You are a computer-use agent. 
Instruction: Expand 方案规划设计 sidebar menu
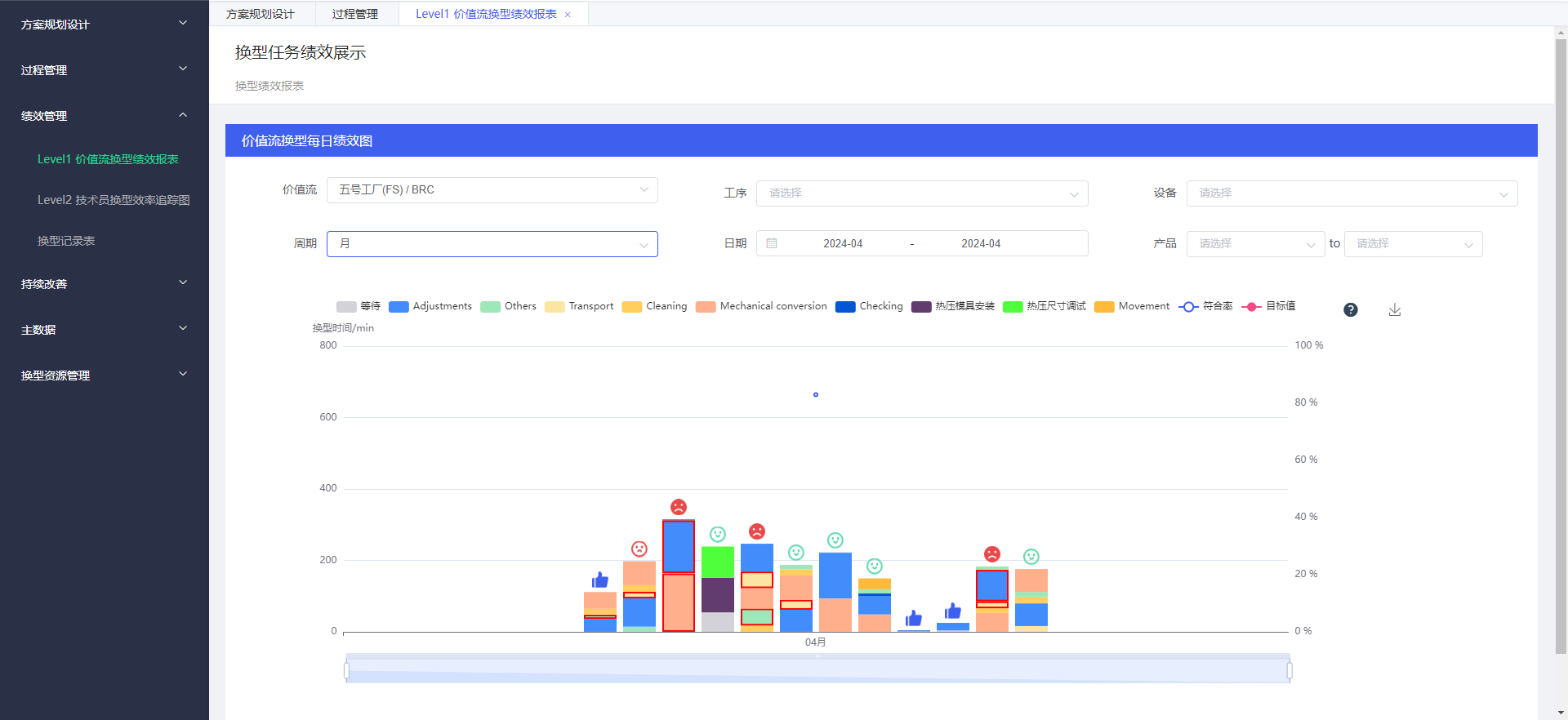pyautogui.click(x=105, y=24)
